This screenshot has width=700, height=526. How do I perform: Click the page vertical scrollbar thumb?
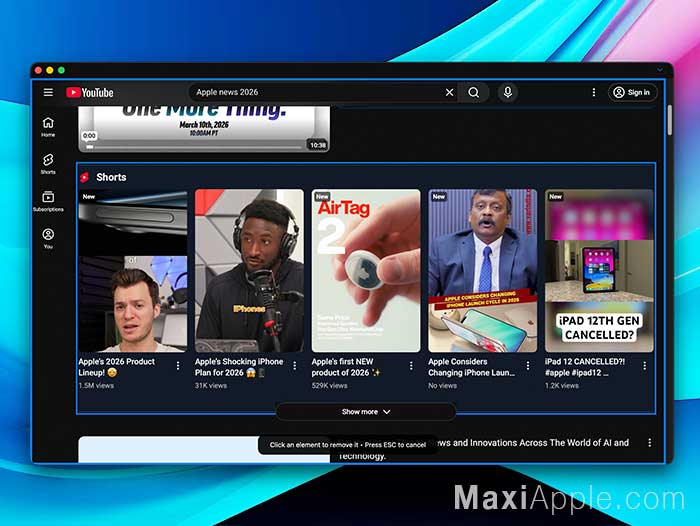(x=670, y=120)
